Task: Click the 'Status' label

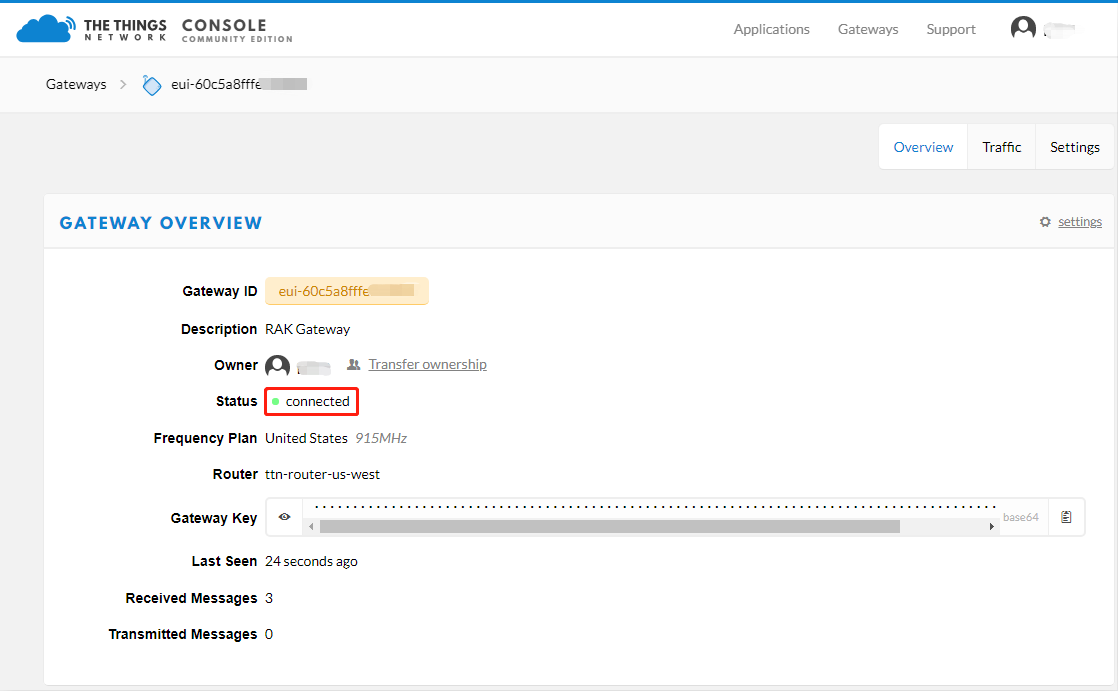Action: (237, 401)
